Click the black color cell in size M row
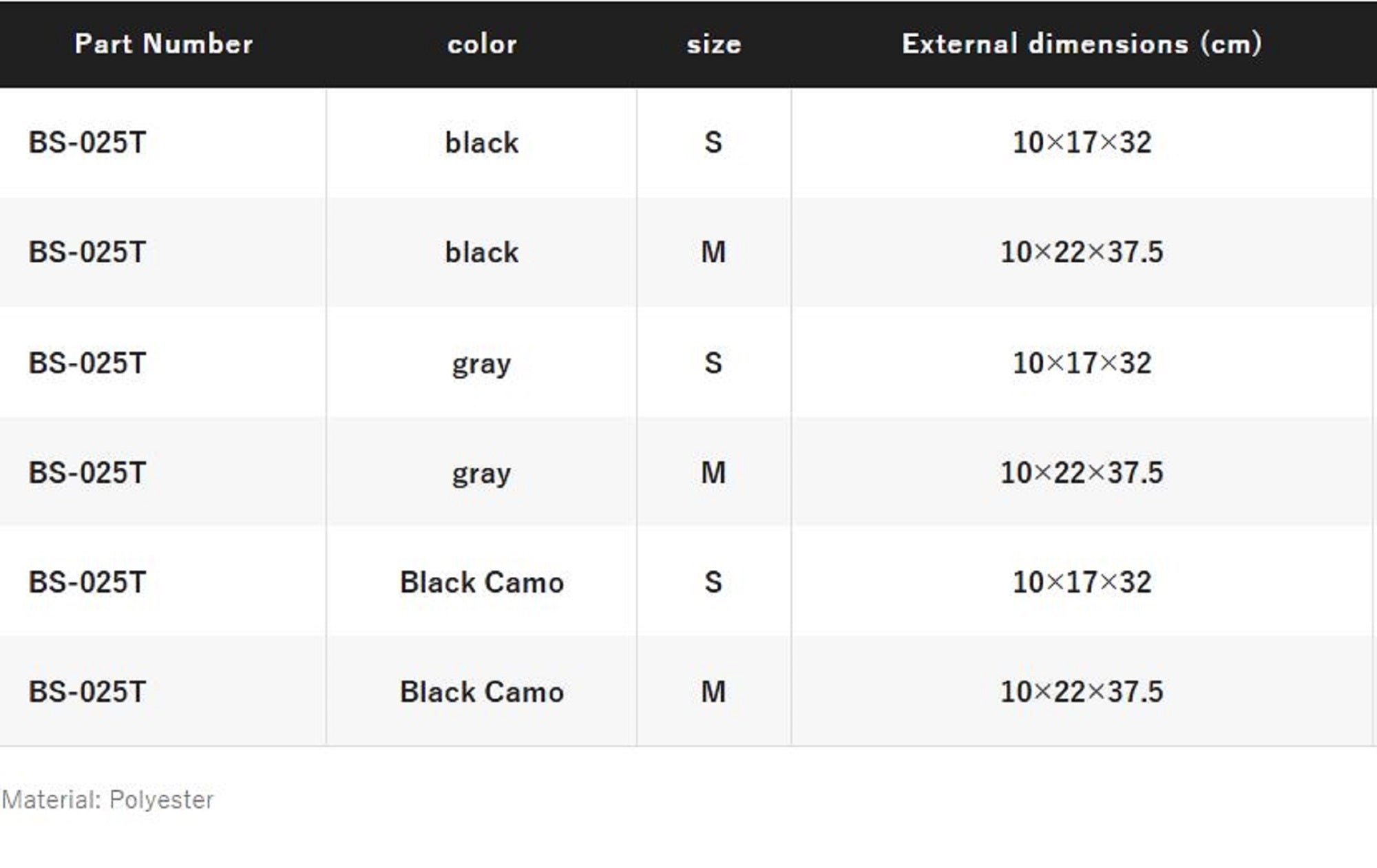The width and height of the screenshot is (1377, 868). [481, 252]
